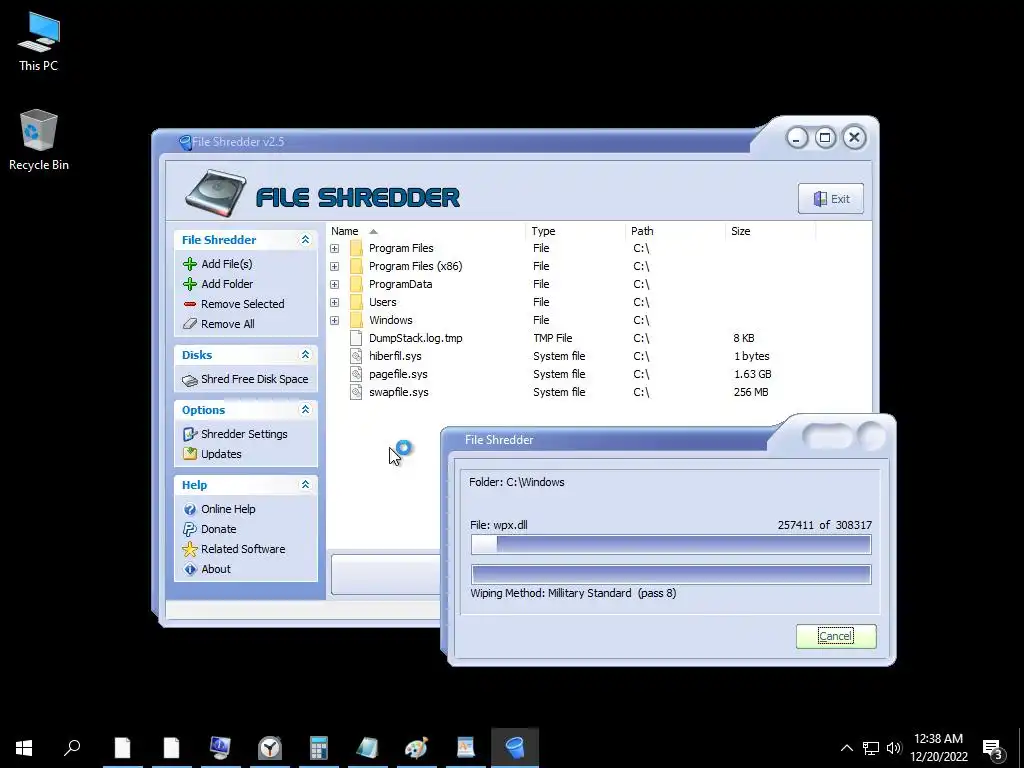Image resolution: width=1024 pixels, height=768 pixels.
Task: Click the red Remove Selected icon
Action: point(189,304)
